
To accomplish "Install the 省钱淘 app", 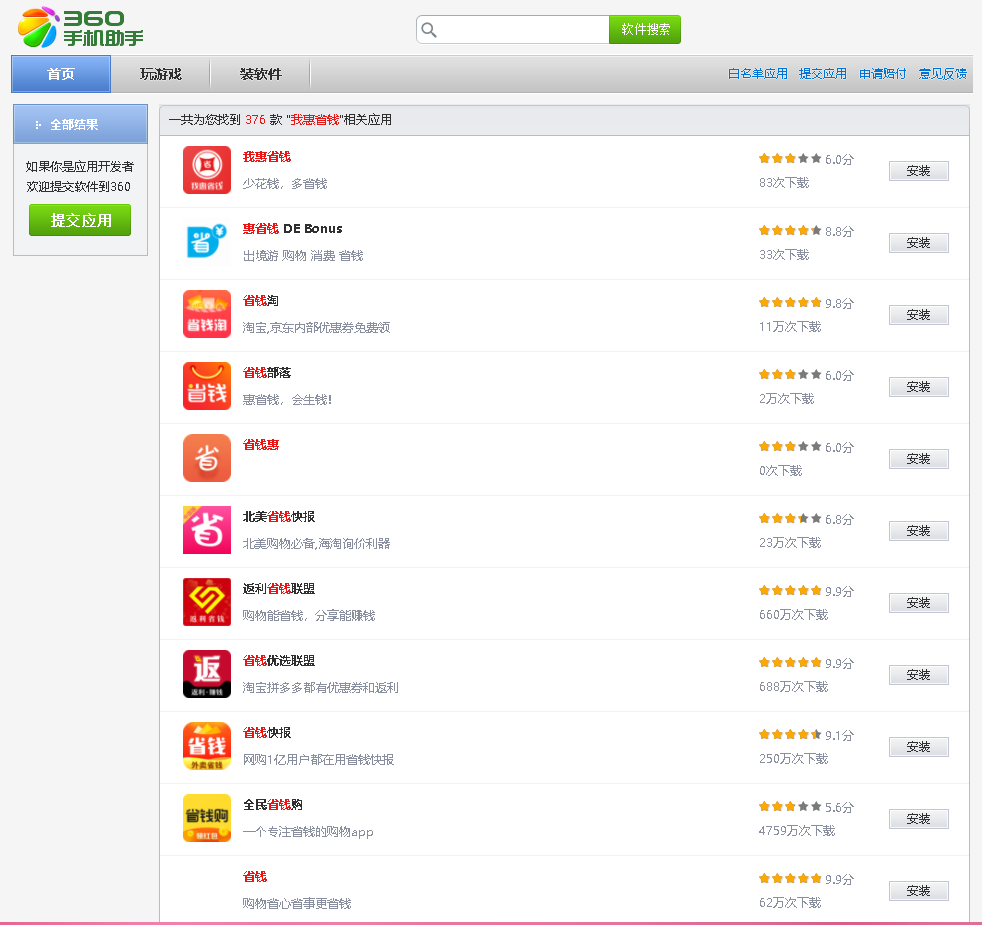I will (918, 314).
